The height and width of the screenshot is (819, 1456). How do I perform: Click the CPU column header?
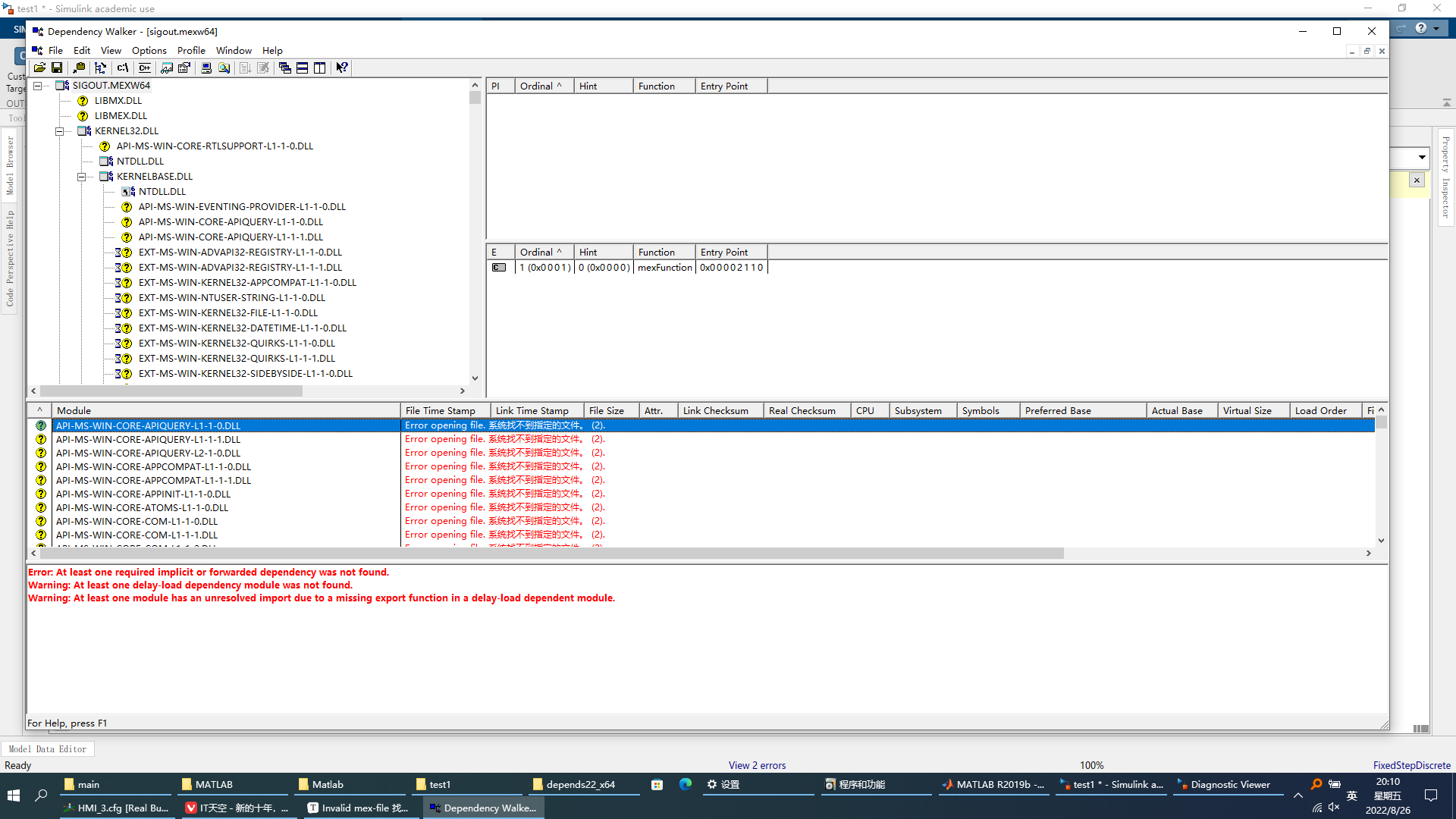click(869, 411)
